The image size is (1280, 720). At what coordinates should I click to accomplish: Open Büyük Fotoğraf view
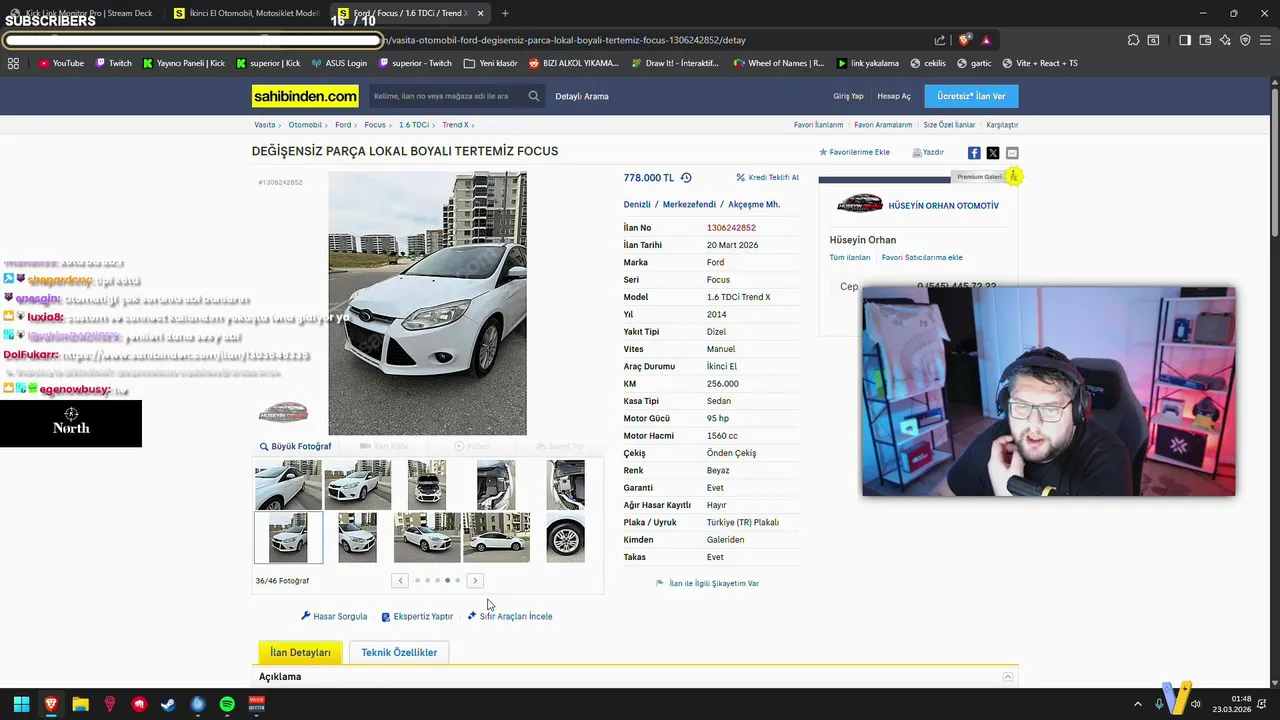295,446
